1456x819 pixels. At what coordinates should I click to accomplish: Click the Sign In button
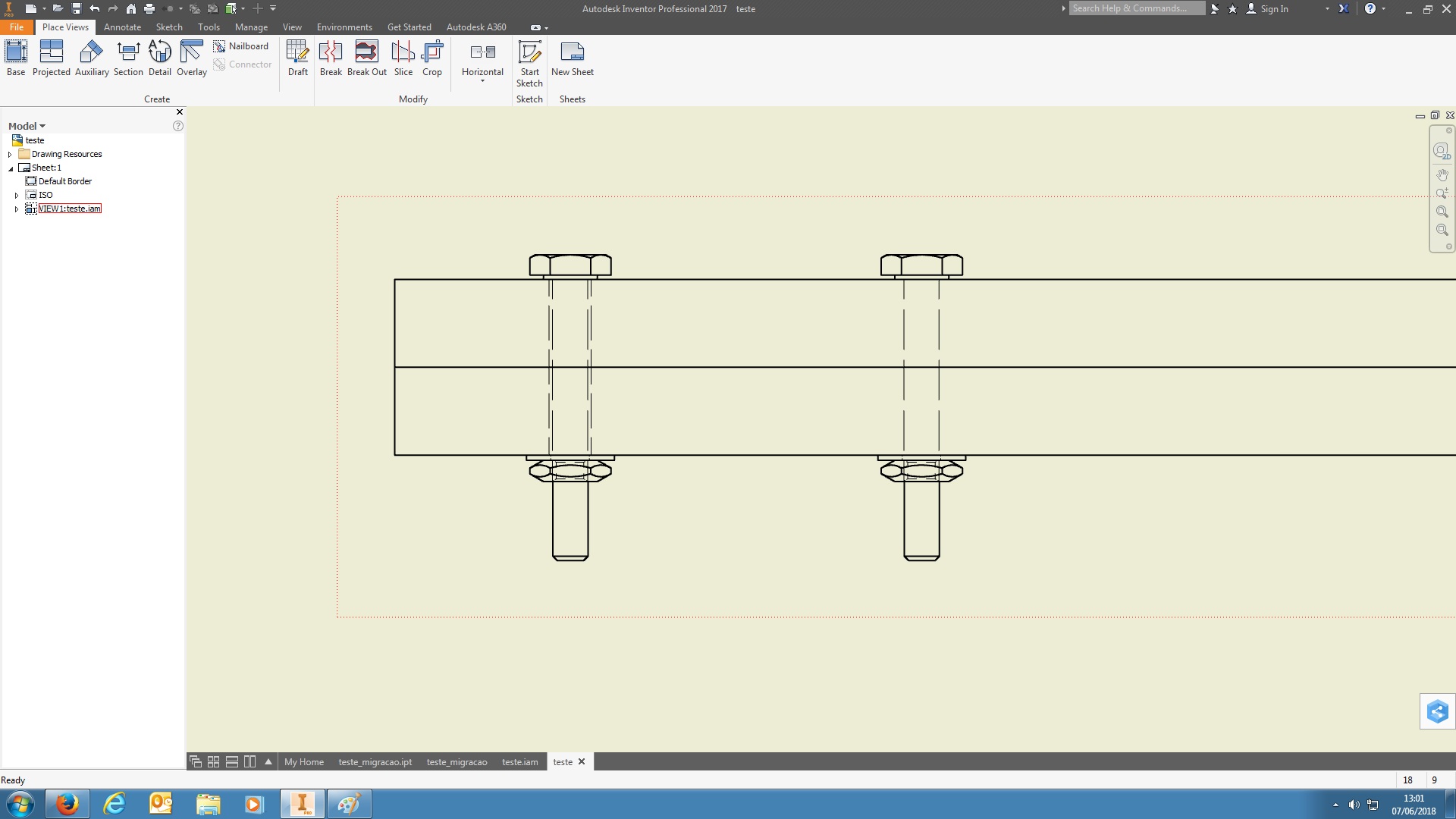point(1274,9)
